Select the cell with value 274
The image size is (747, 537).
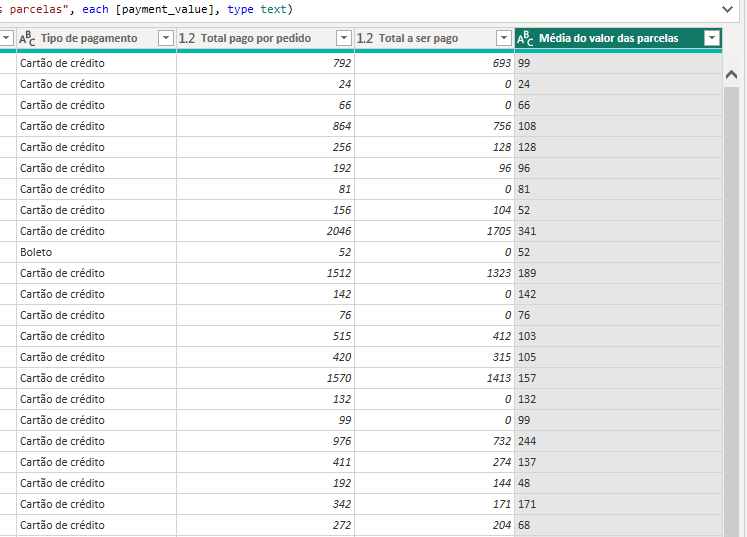(x=434, y=462)
